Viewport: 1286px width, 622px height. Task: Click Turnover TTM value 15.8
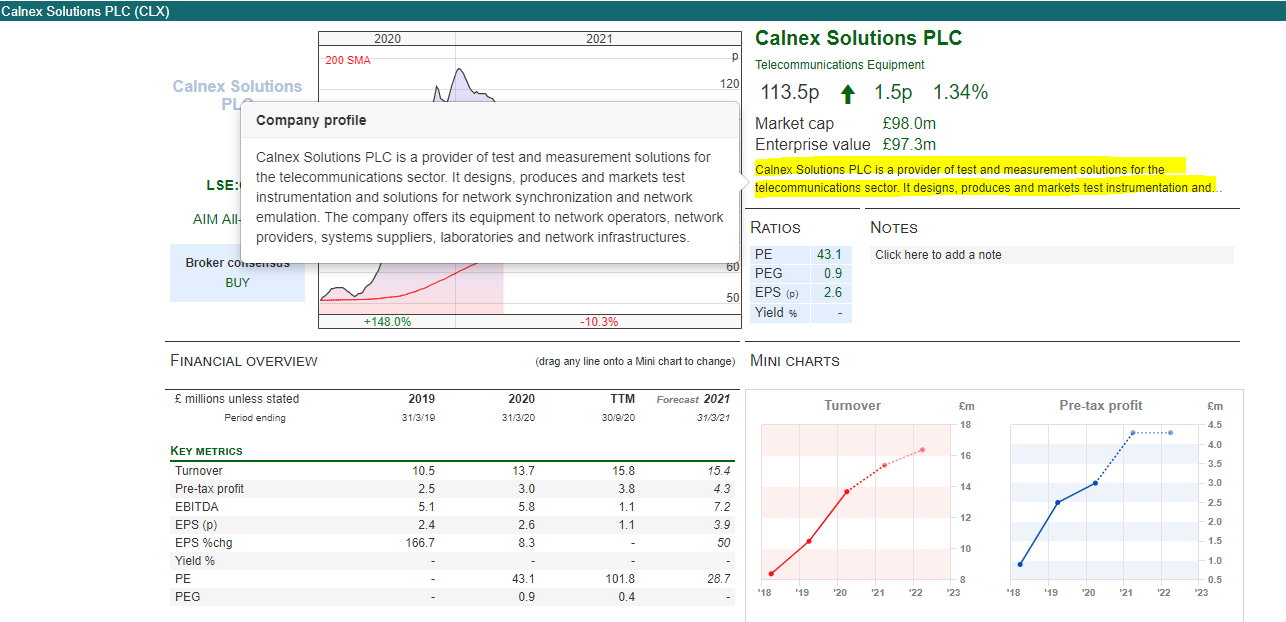tap(624, 471)
